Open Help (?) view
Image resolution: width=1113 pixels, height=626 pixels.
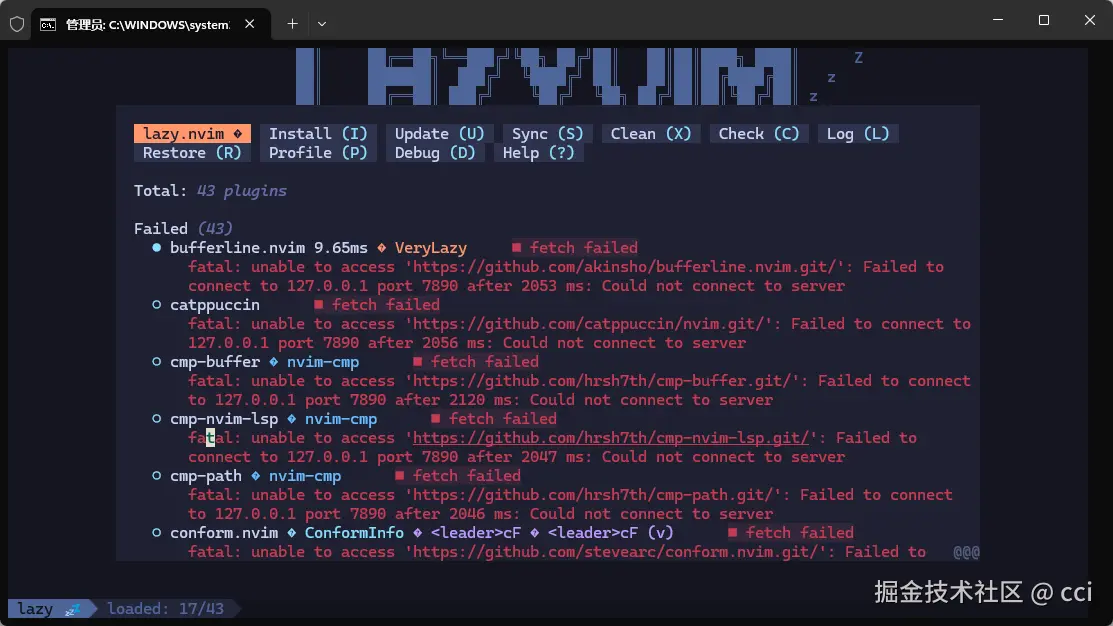(x=539, y=153)
